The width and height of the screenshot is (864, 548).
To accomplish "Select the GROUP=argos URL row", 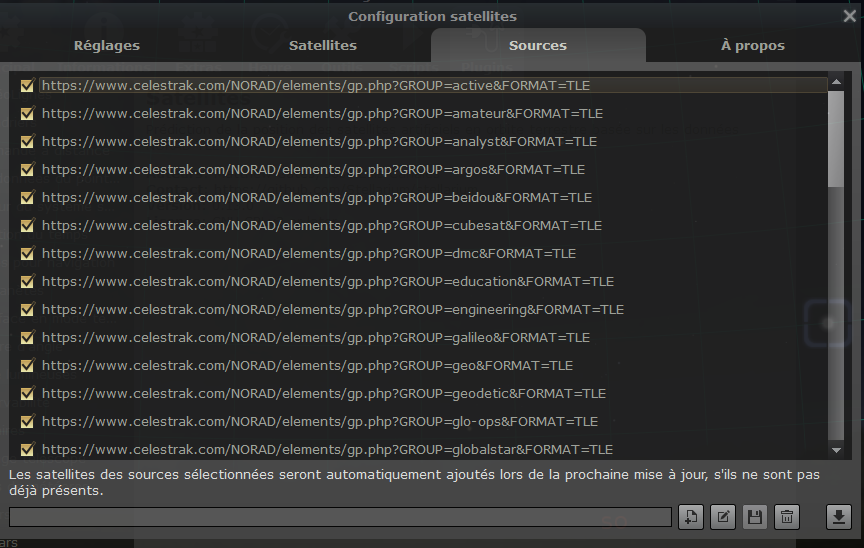I will point(433,170).
